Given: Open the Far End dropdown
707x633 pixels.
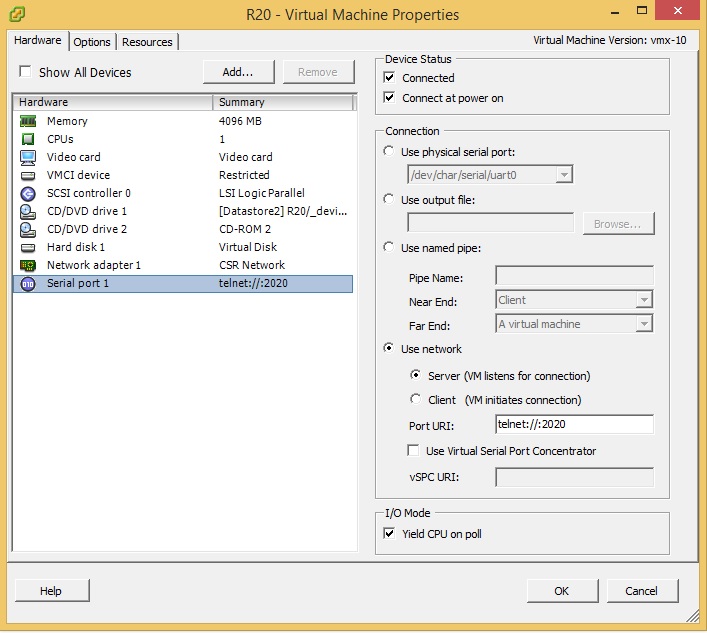Looking at the screenshot, I should (x=644, y=324).
